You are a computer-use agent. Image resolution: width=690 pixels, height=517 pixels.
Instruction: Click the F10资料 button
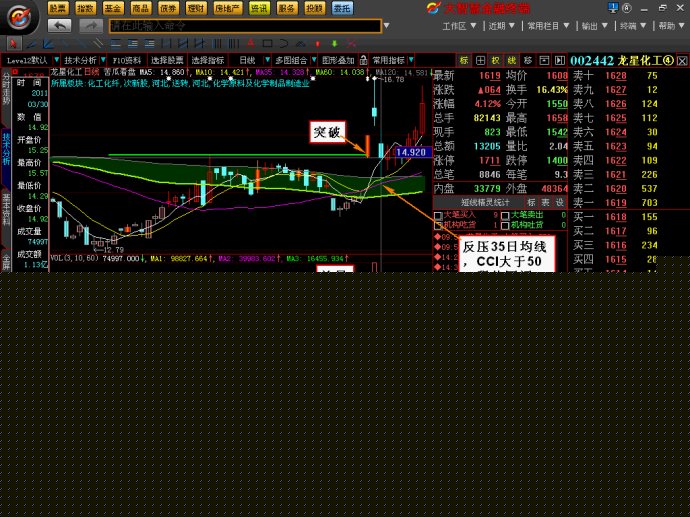(x=126, y=60)
